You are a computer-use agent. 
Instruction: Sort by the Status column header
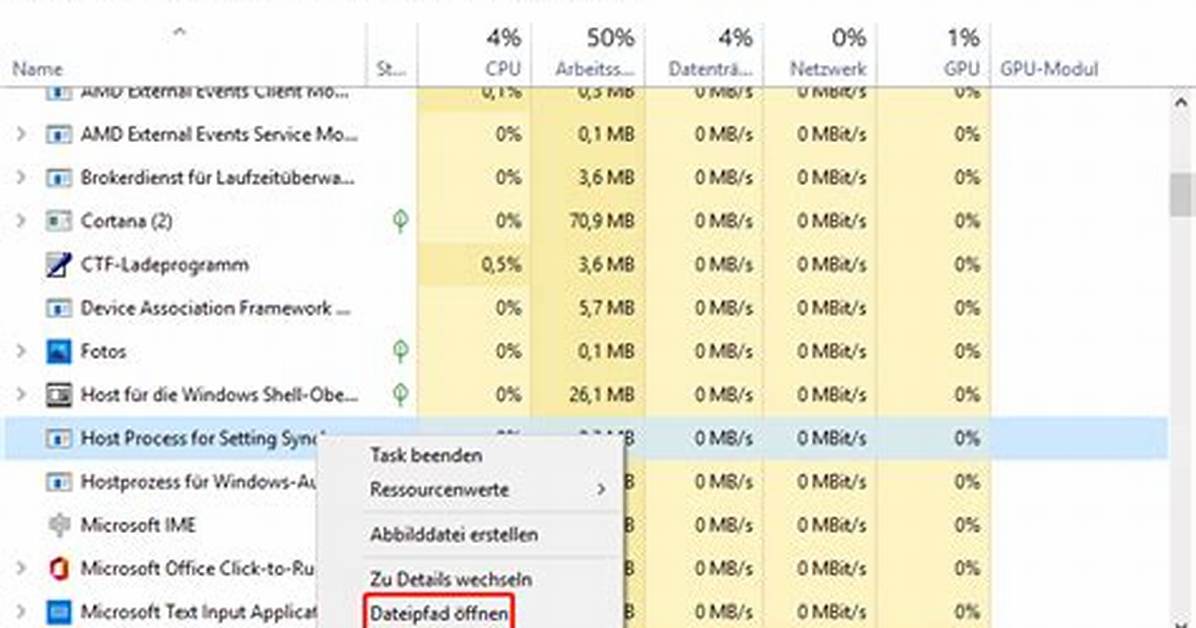tap(391, 69)
